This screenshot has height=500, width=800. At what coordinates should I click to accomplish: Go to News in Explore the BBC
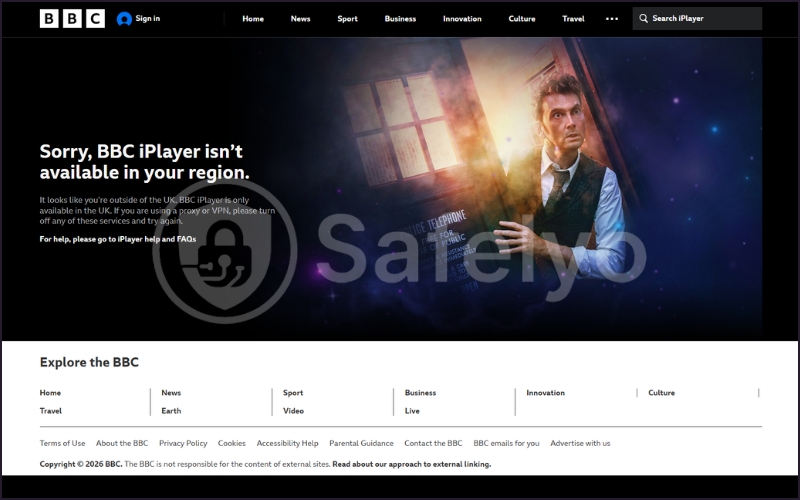point(171,393)
